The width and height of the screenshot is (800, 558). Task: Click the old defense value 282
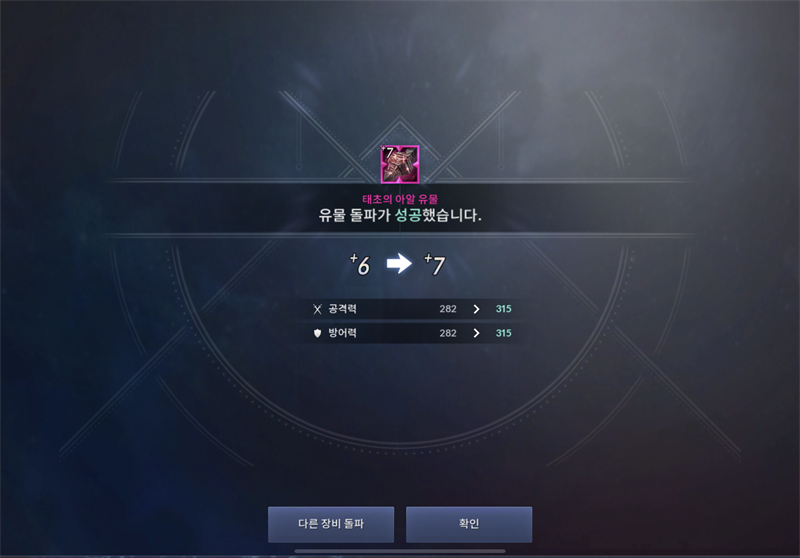tap(448, 333)
